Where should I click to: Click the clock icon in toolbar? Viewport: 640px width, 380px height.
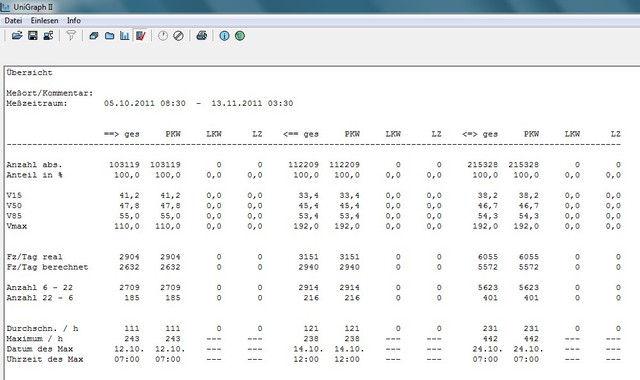163,36
